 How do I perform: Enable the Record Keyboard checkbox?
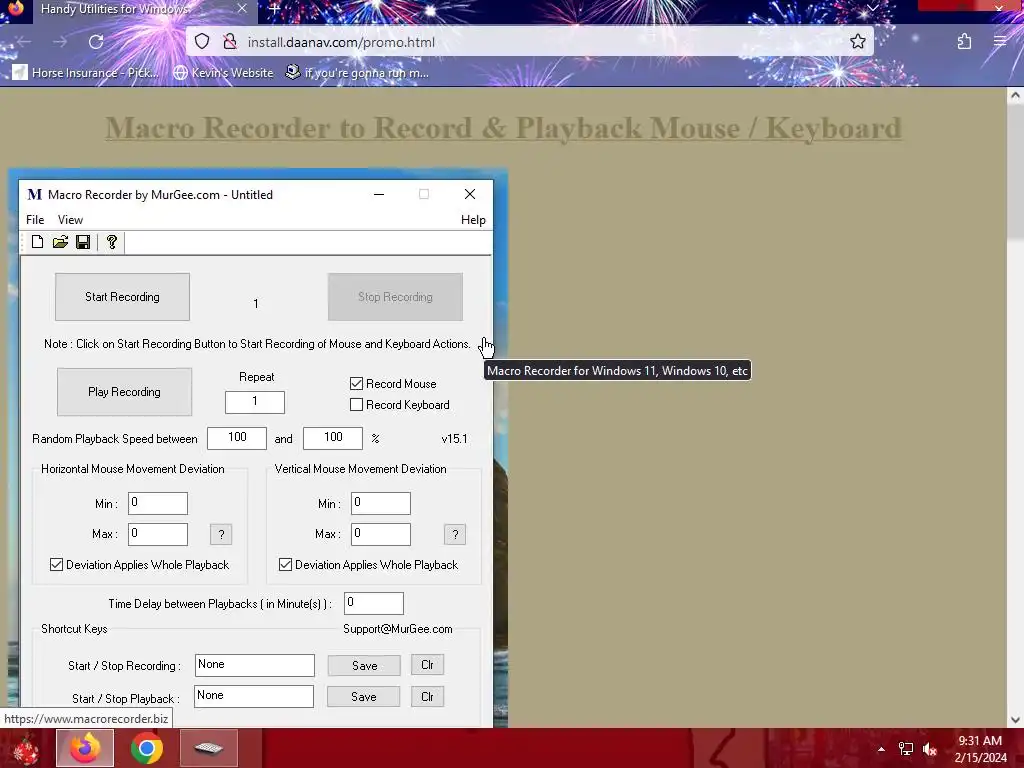tap(357, 405)
